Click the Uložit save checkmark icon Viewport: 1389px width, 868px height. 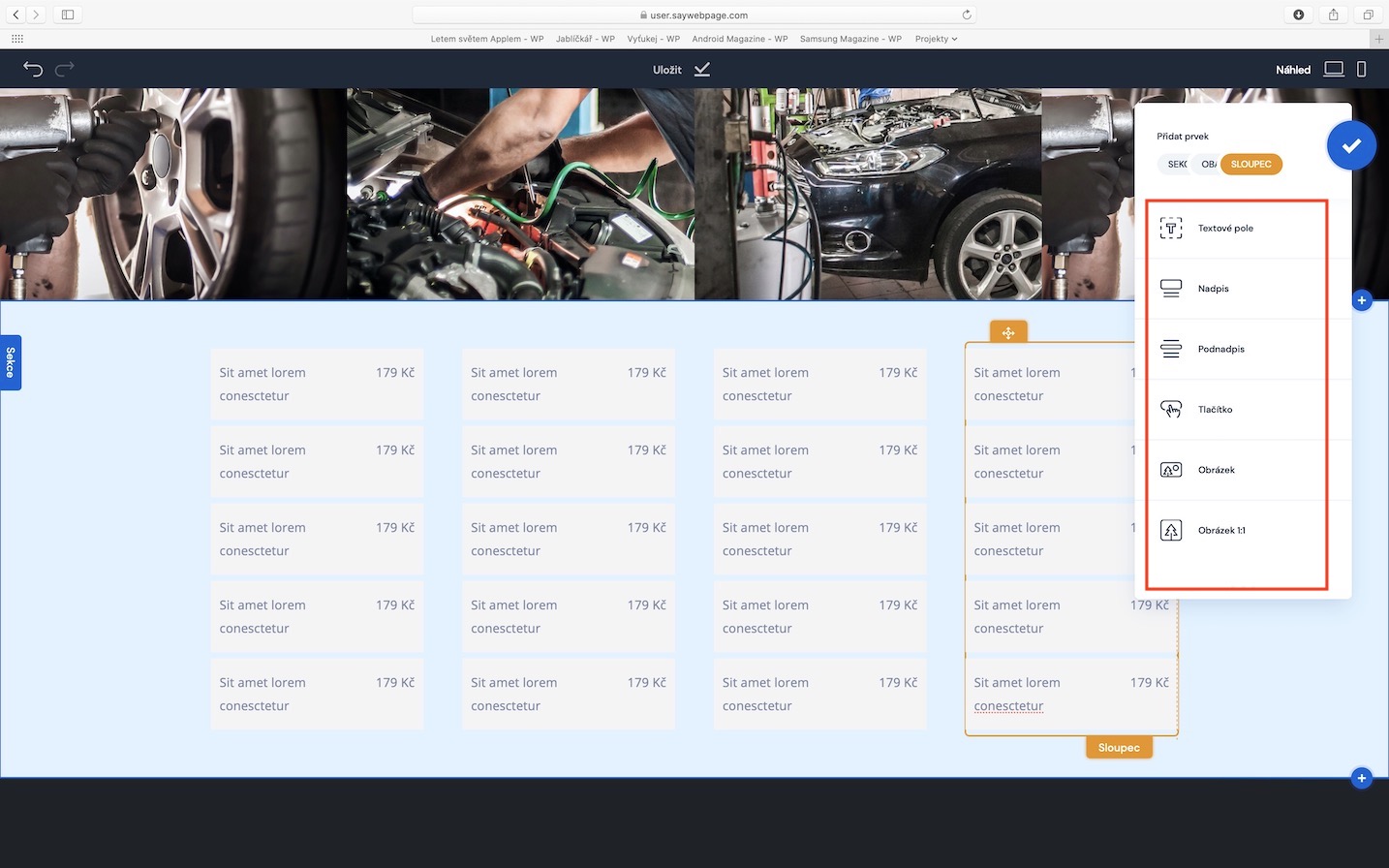702,69
